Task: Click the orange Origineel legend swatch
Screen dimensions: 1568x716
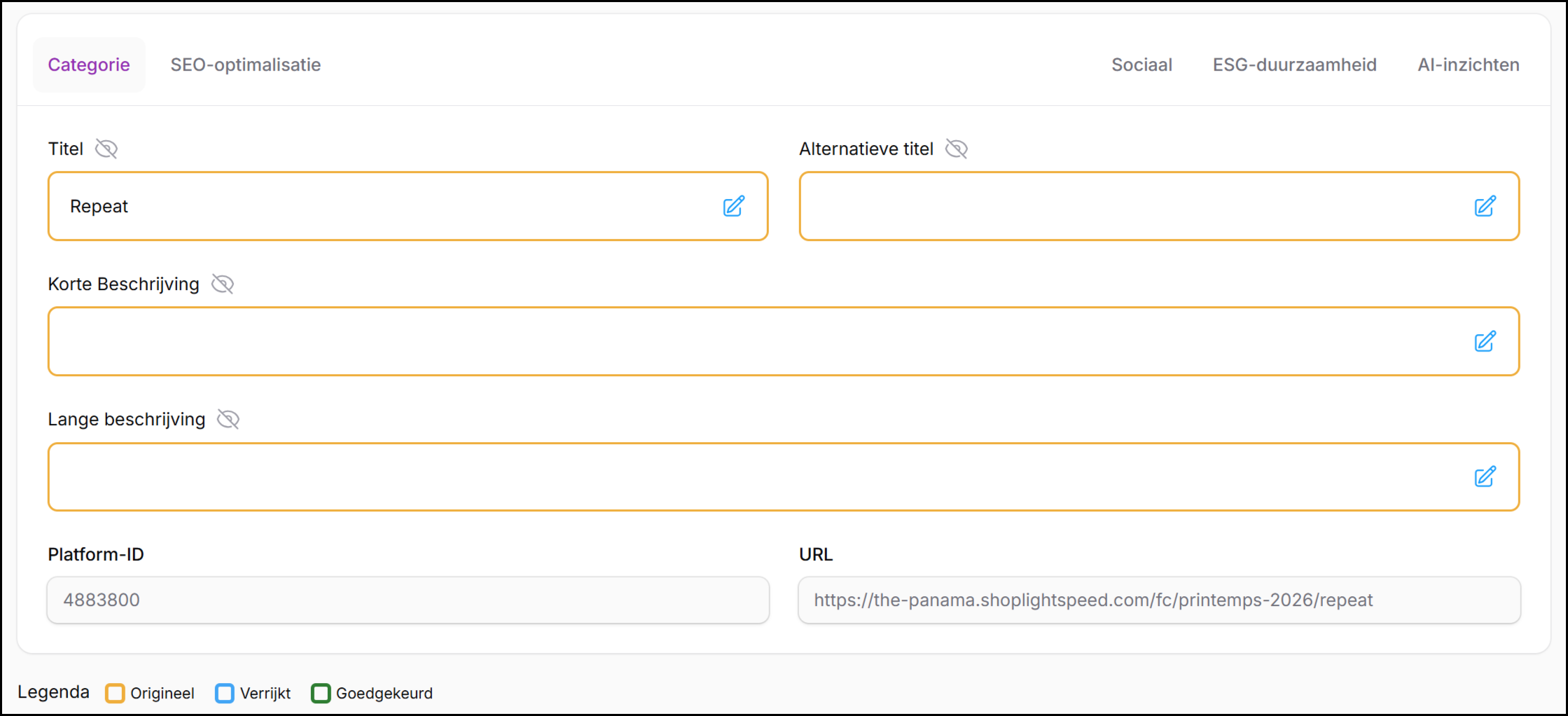Action: point(115,693)
